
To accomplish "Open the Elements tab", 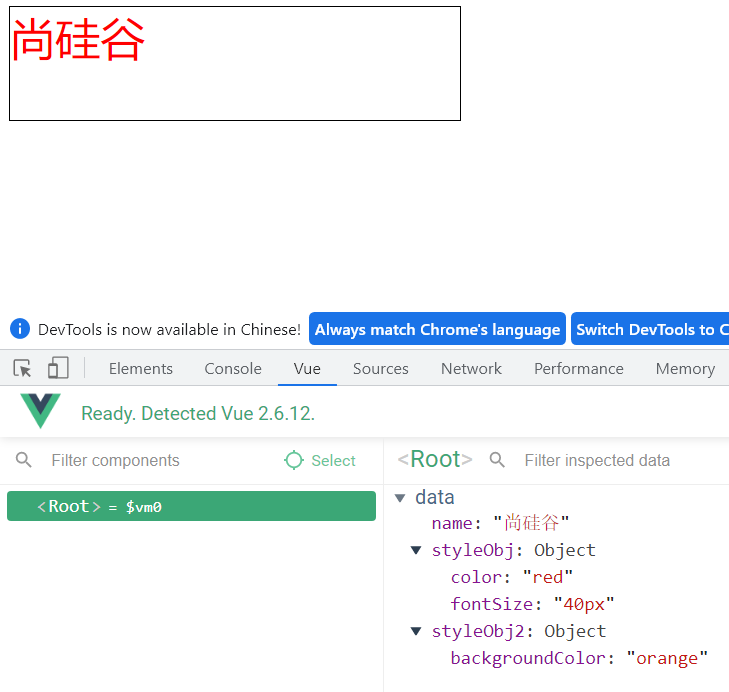I will pyautogui.click(x=141, y=369).
